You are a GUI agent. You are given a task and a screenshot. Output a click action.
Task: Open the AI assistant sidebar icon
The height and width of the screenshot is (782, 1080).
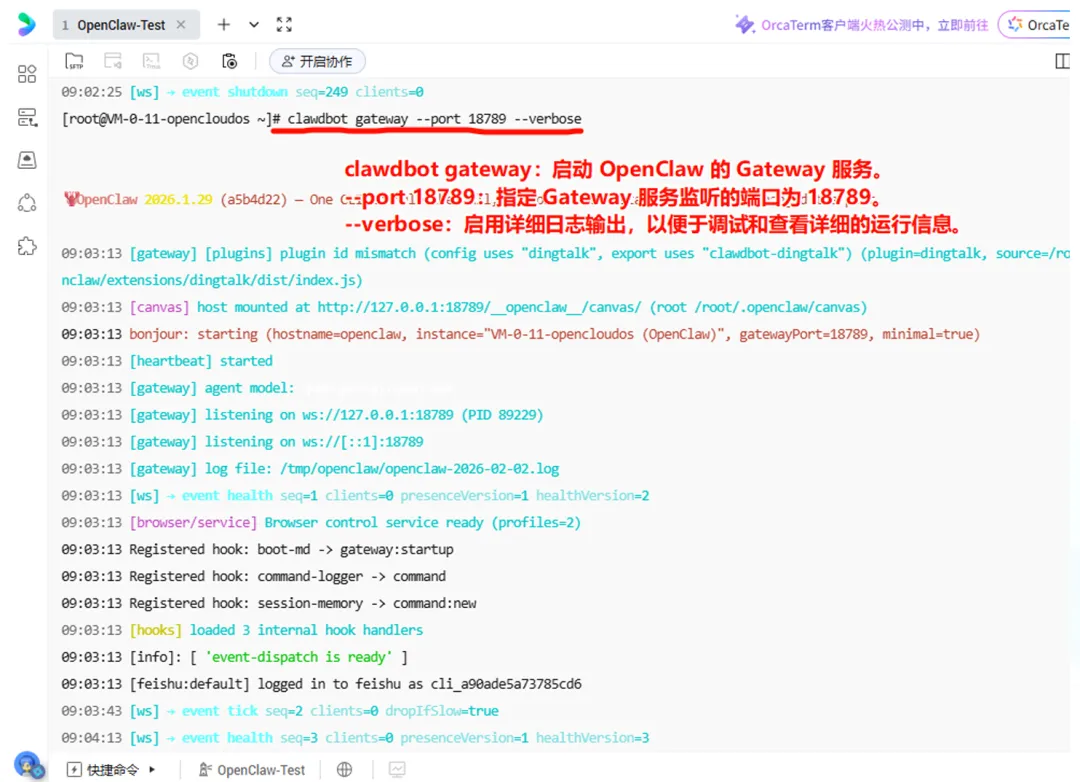(x=27, y=203)
